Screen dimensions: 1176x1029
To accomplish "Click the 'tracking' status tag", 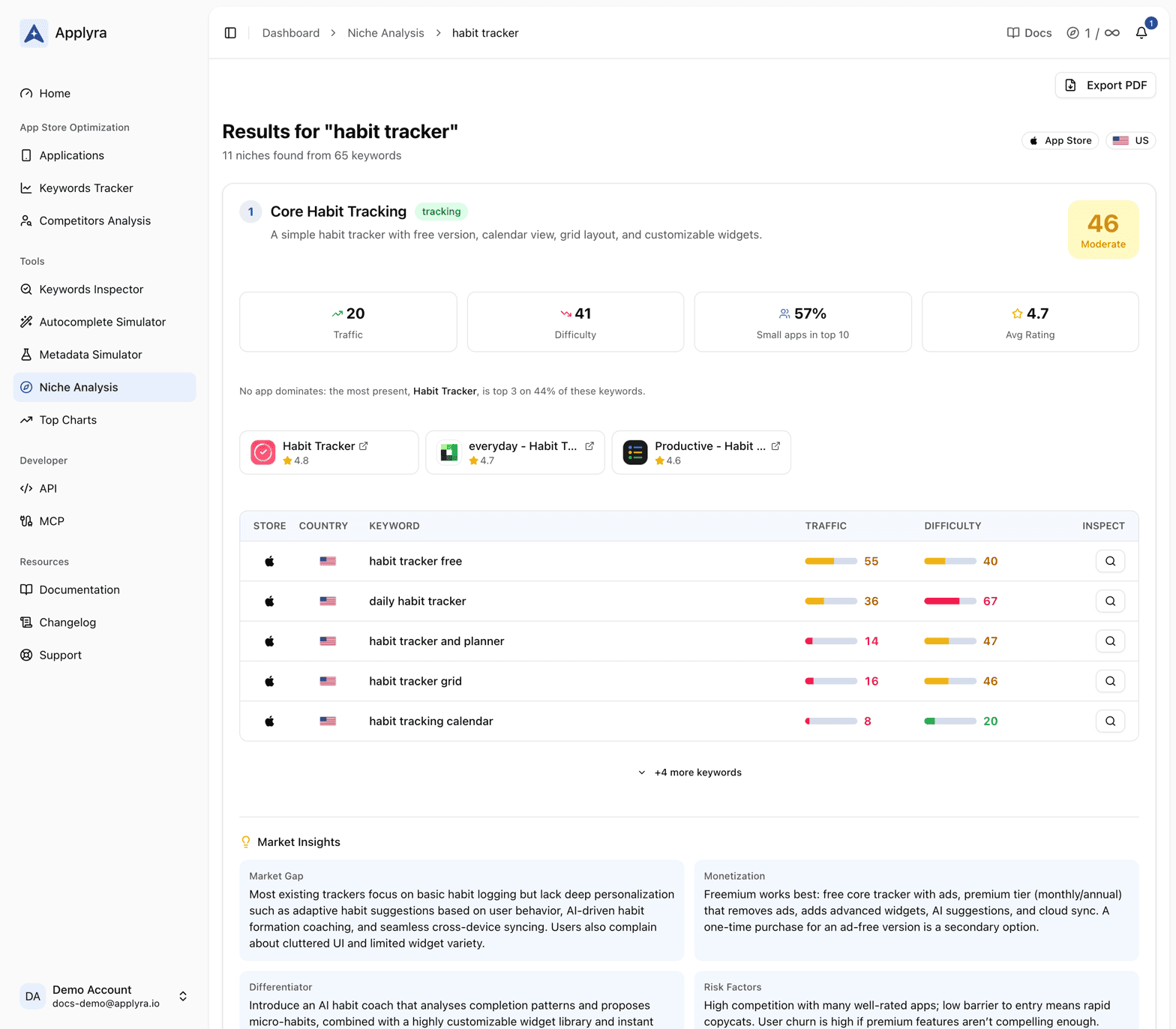I will [441, 211].
